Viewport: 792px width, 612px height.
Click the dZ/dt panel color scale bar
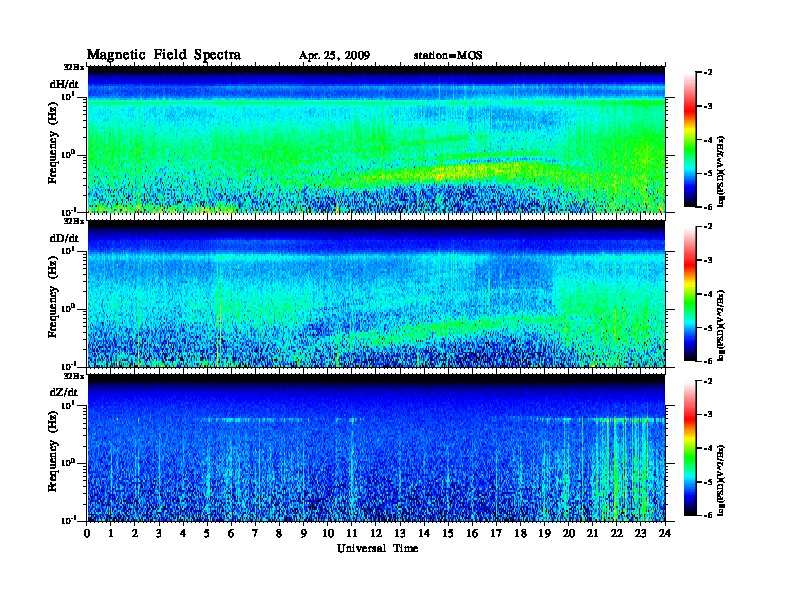coord(690,448)
